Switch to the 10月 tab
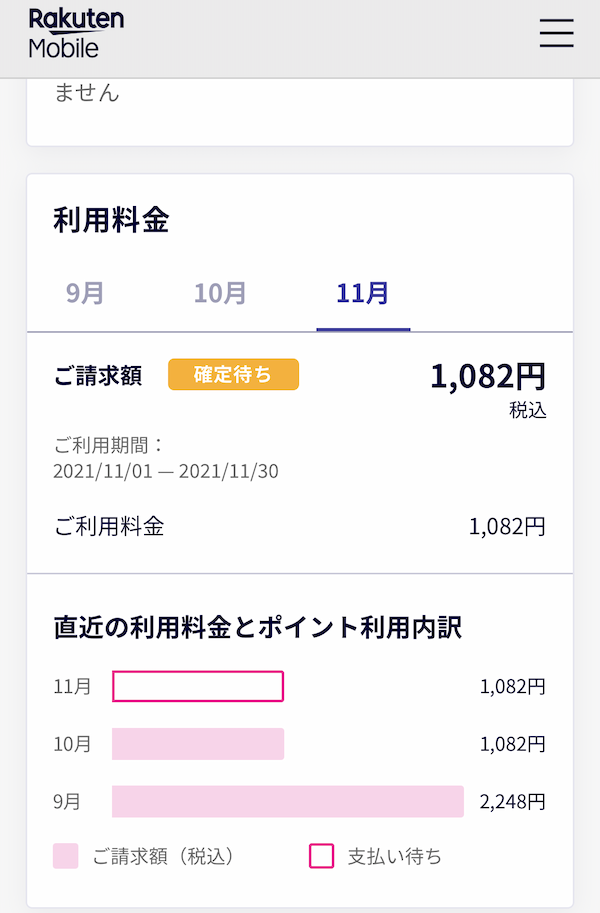 pyautogui.click(x=220, y=293)
